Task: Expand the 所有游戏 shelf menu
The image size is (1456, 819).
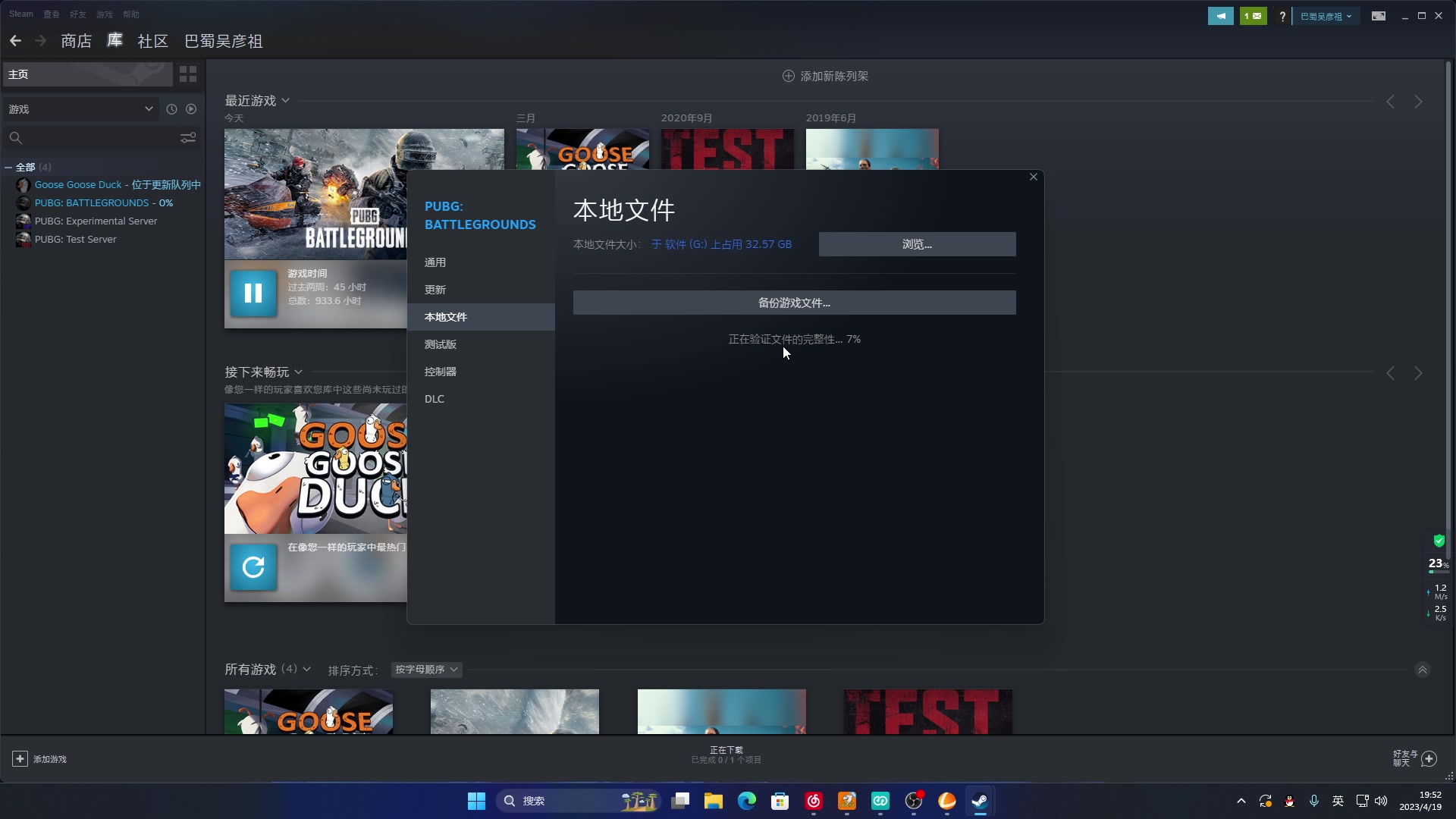Action: coord(306,670)
